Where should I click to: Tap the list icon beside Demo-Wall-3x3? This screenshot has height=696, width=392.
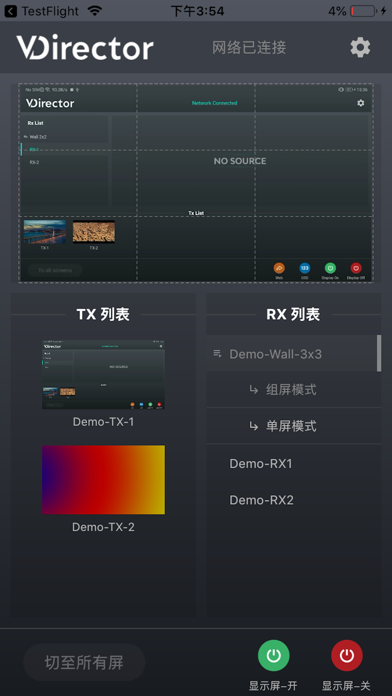click(217, 354)
